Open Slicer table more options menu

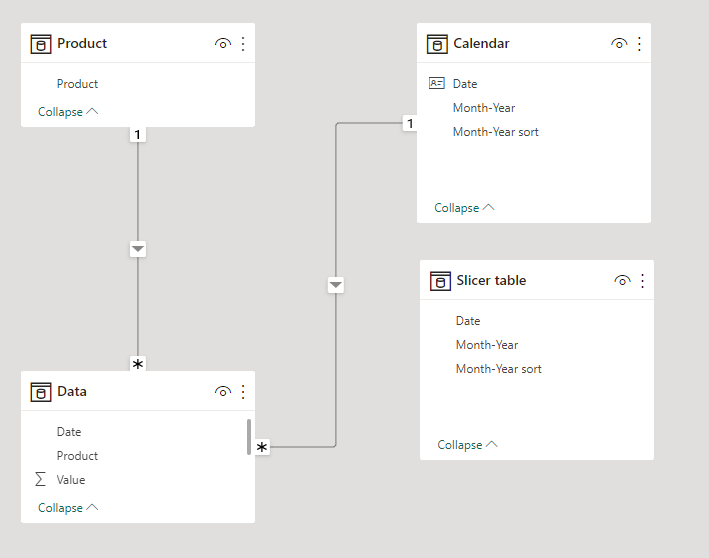coord(643,281)
